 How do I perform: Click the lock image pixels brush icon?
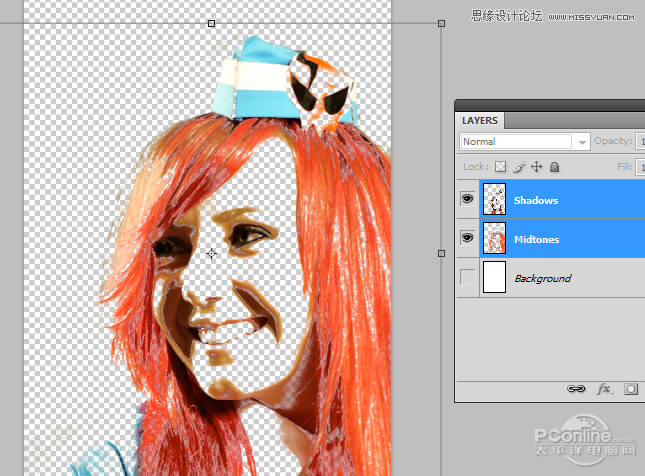point(518,167)
